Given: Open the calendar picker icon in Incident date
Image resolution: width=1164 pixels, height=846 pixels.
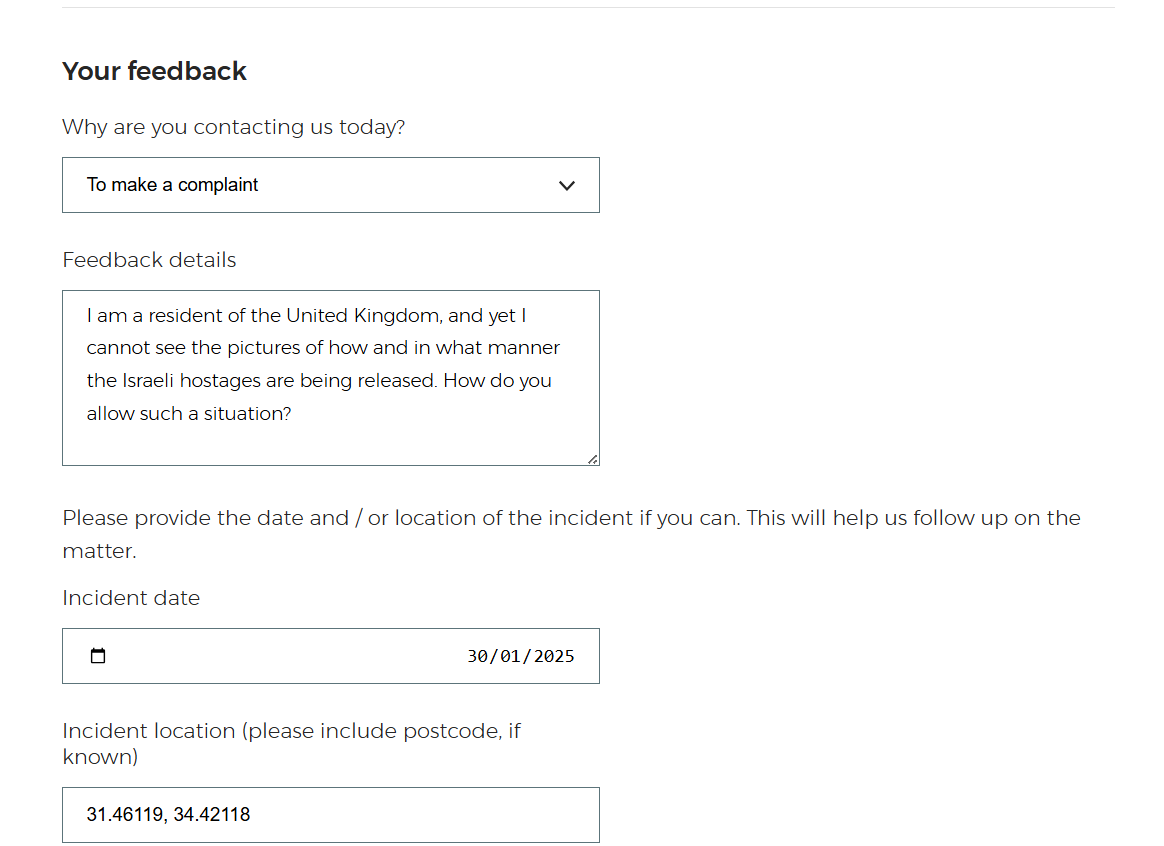Looking at the screenshot, I should [98, 656].
